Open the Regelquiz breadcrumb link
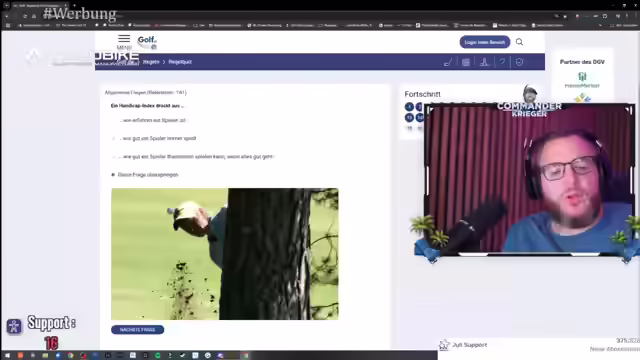The width and height of the screenshot is (640, 360). pyautogui.click(x=180, y=62)
